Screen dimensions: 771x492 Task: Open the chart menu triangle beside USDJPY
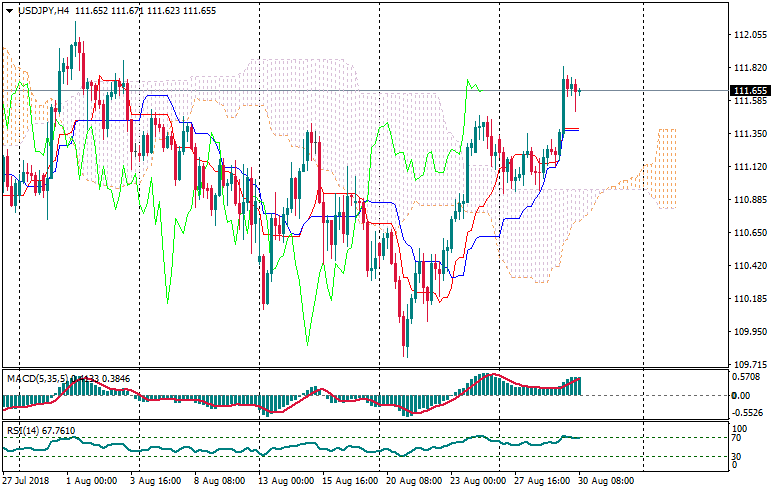point(10,10)
